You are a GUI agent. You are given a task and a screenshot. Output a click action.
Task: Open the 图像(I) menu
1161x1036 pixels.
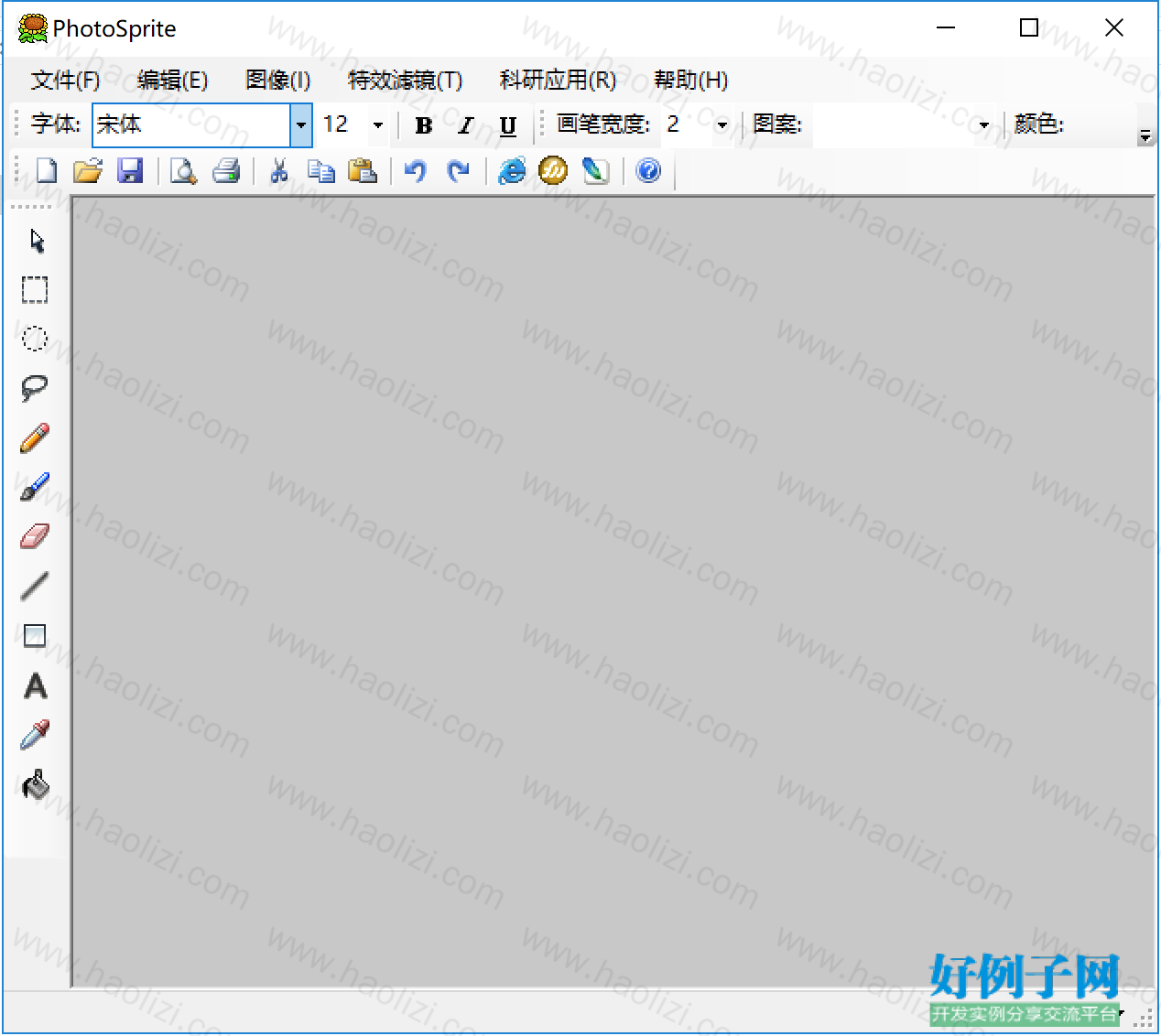[278, 81]
